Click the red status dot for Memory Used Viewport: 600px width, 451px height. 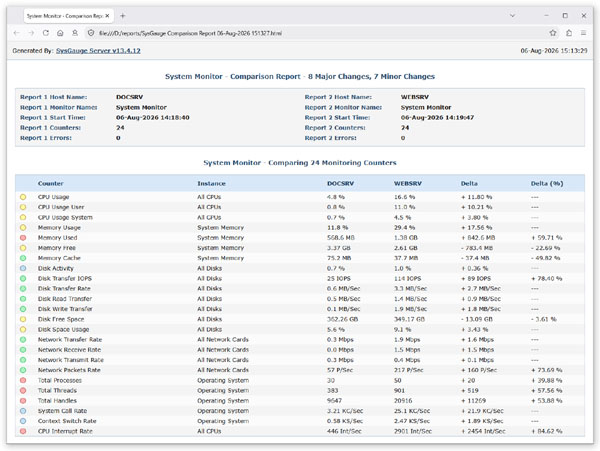pos(23,238)
